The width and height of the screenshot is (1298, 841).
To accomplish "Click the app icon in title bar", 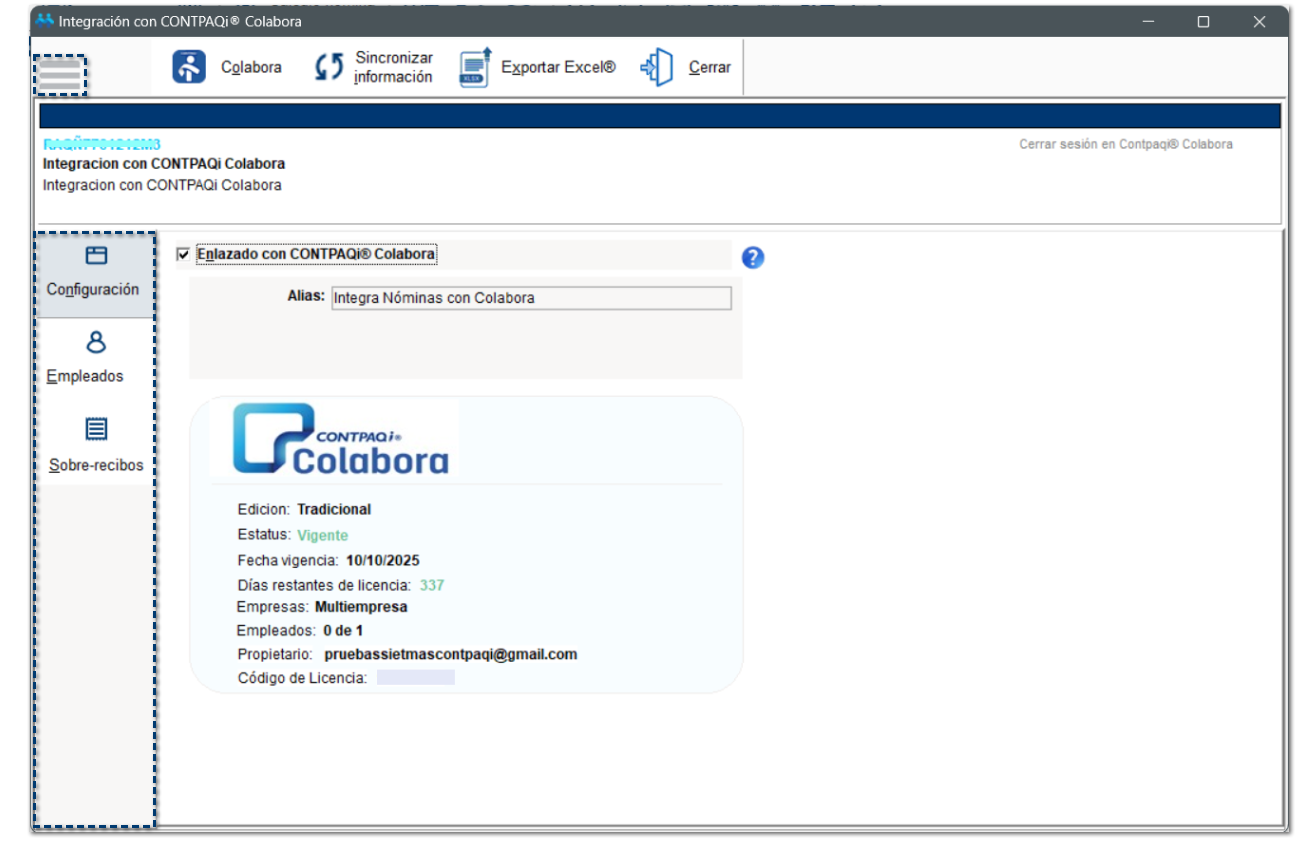I will click(44, 21).
